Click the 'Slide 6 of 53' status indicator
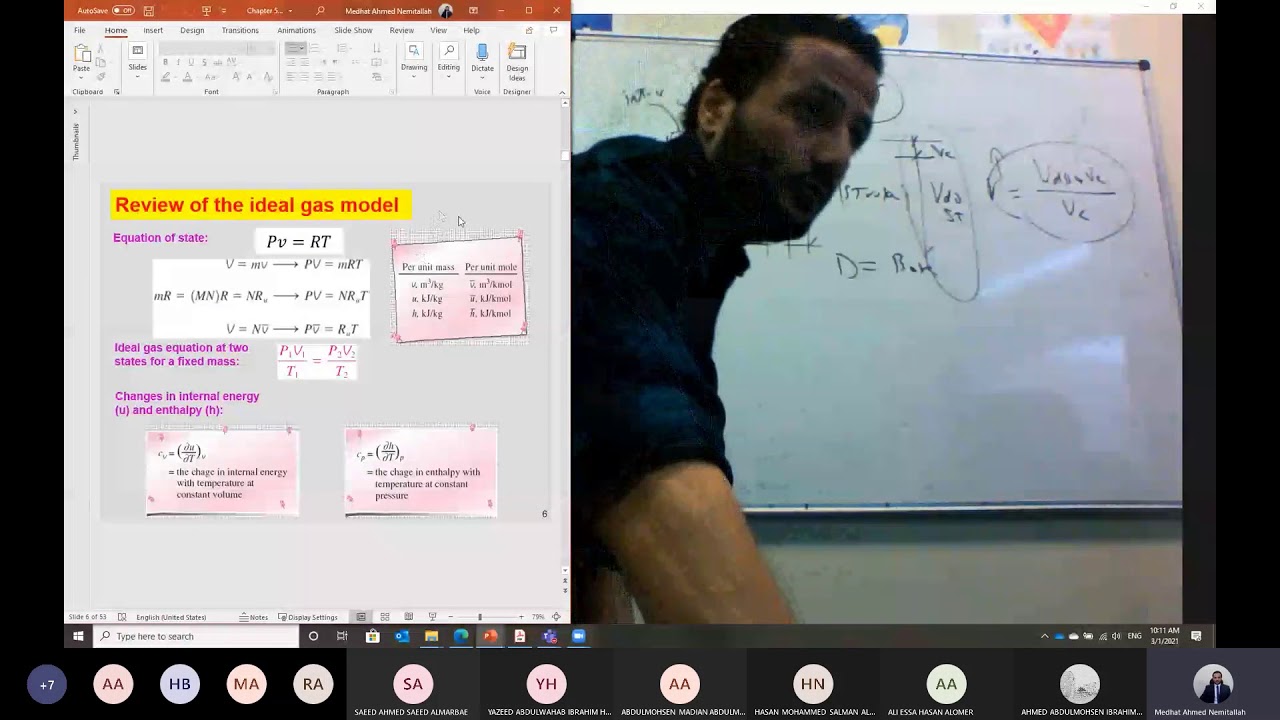Image resolution: width=1280 pixels, height=720 pixels. pyautogui.click(x=87, y=617)
